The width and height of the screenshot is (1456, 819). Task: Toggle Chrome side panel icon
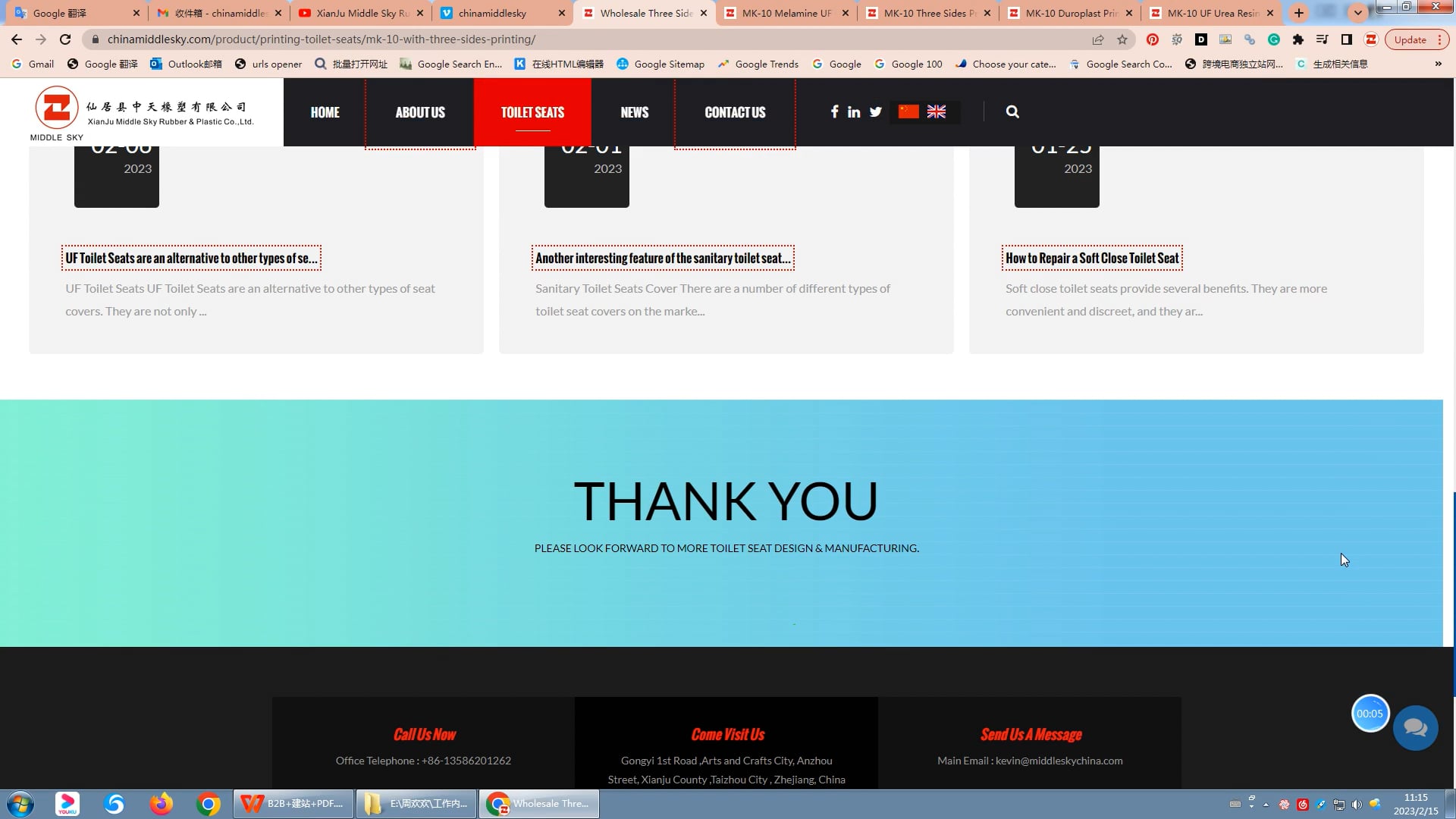[x=1347, y=39]
